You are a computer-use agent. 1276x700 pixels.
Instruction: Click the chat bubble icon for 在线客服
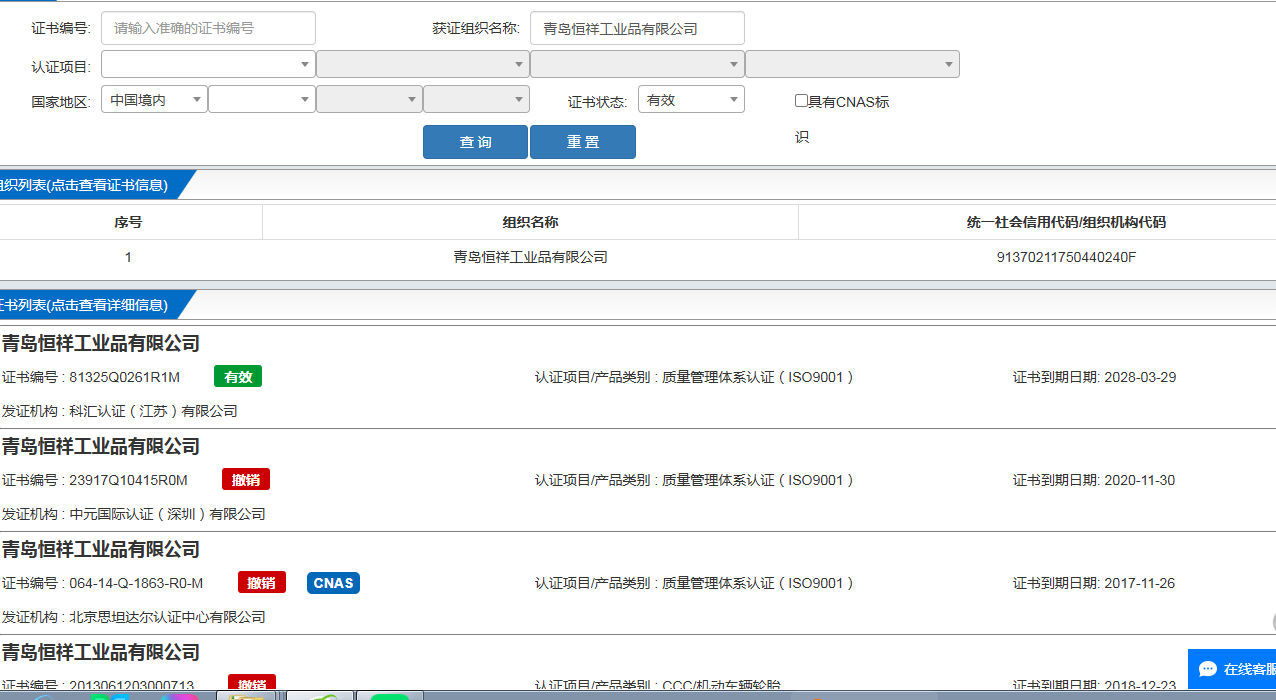coord(1208,669)
